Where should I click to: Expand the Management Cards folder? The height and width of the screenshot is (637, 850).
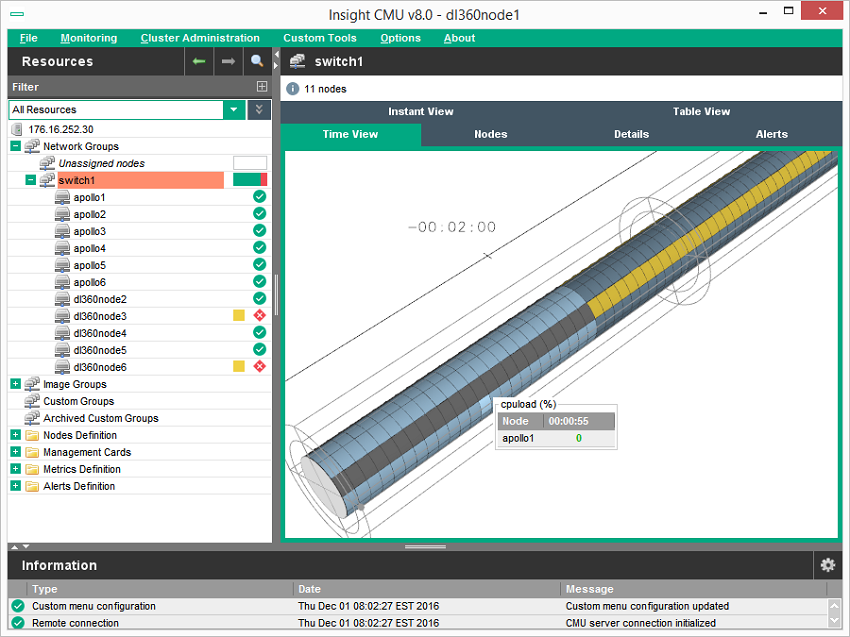click(x=15, y=452)
